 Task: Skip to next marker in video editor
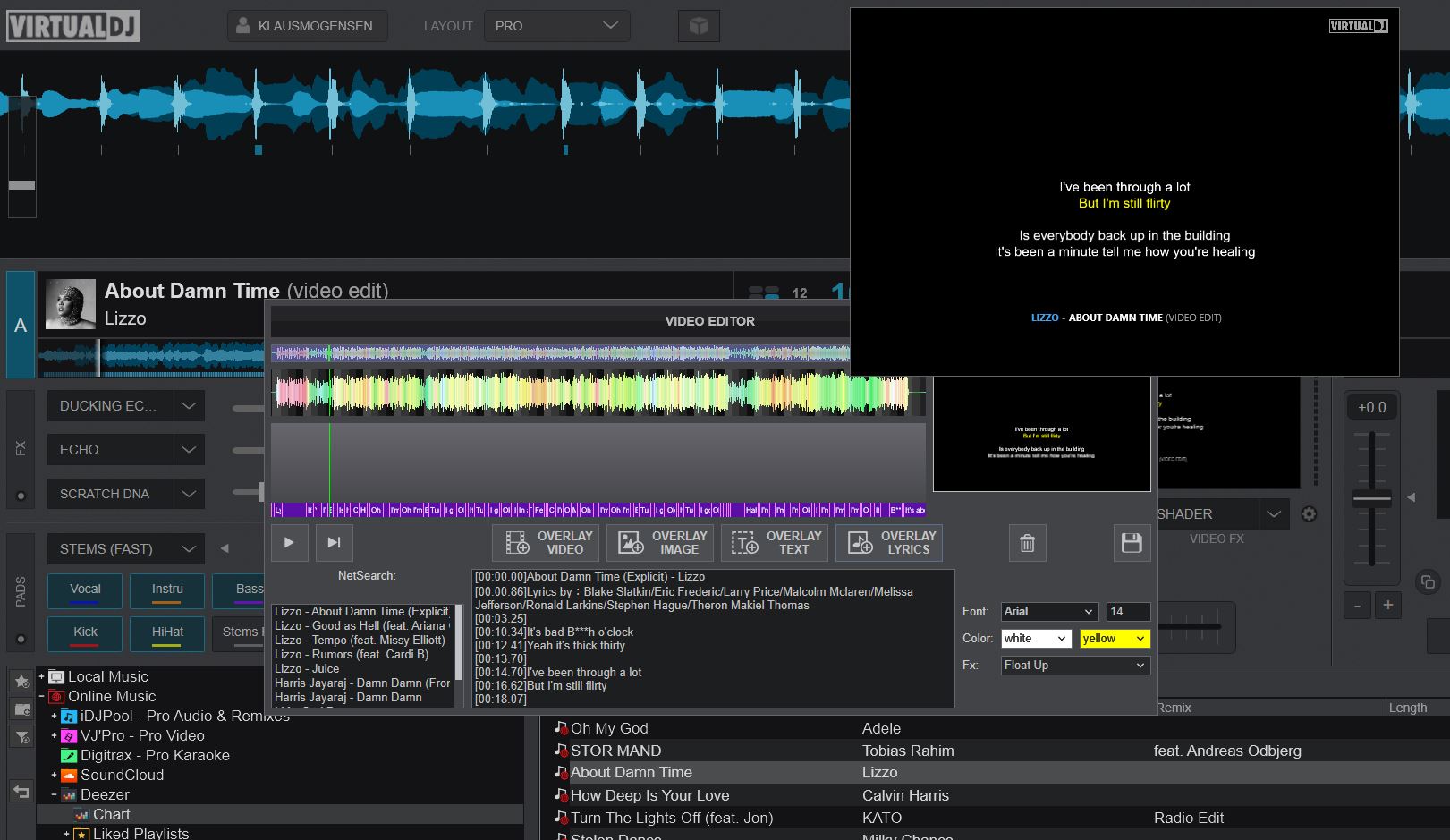[334, 542]
